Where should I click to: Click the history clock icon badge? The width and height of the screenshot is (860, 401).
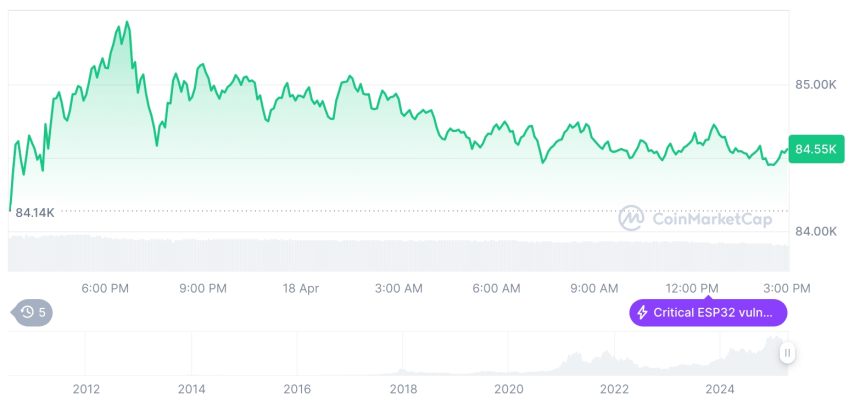tap(27, 312)
